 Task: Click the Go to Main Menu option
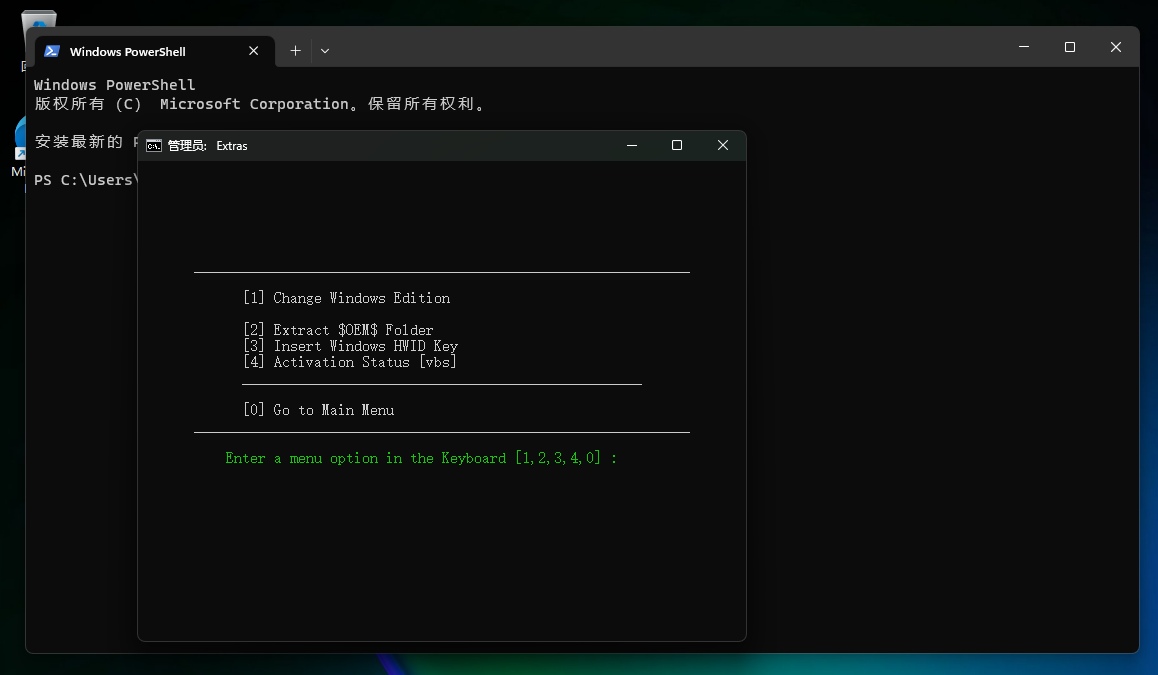318,410
